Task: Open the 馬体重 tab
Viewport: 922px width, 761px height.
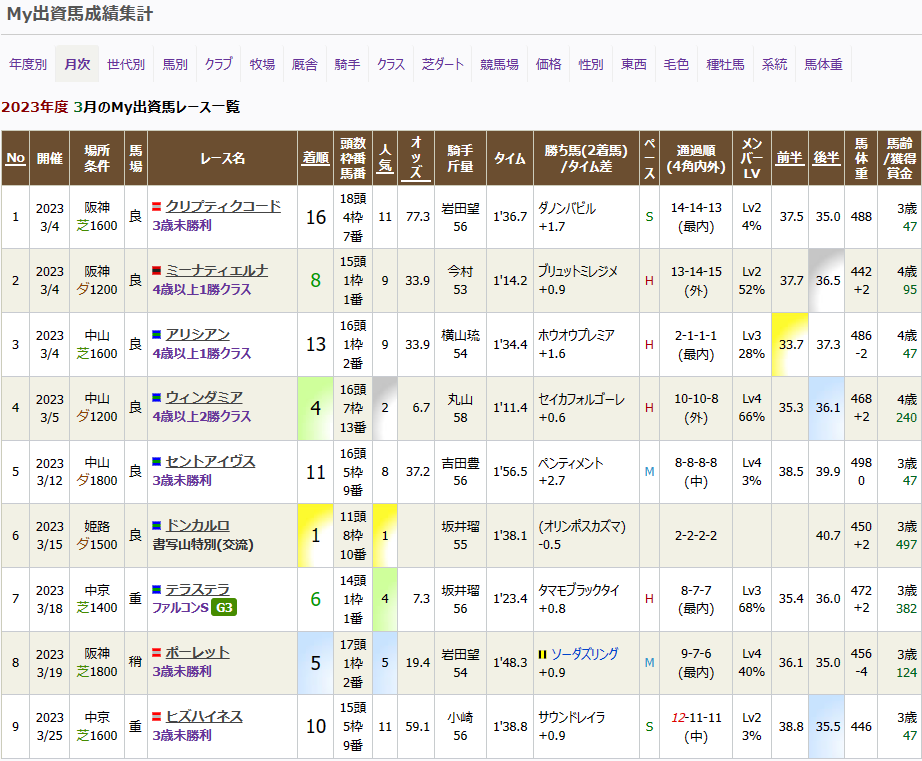Action: (x=824, y=64)
